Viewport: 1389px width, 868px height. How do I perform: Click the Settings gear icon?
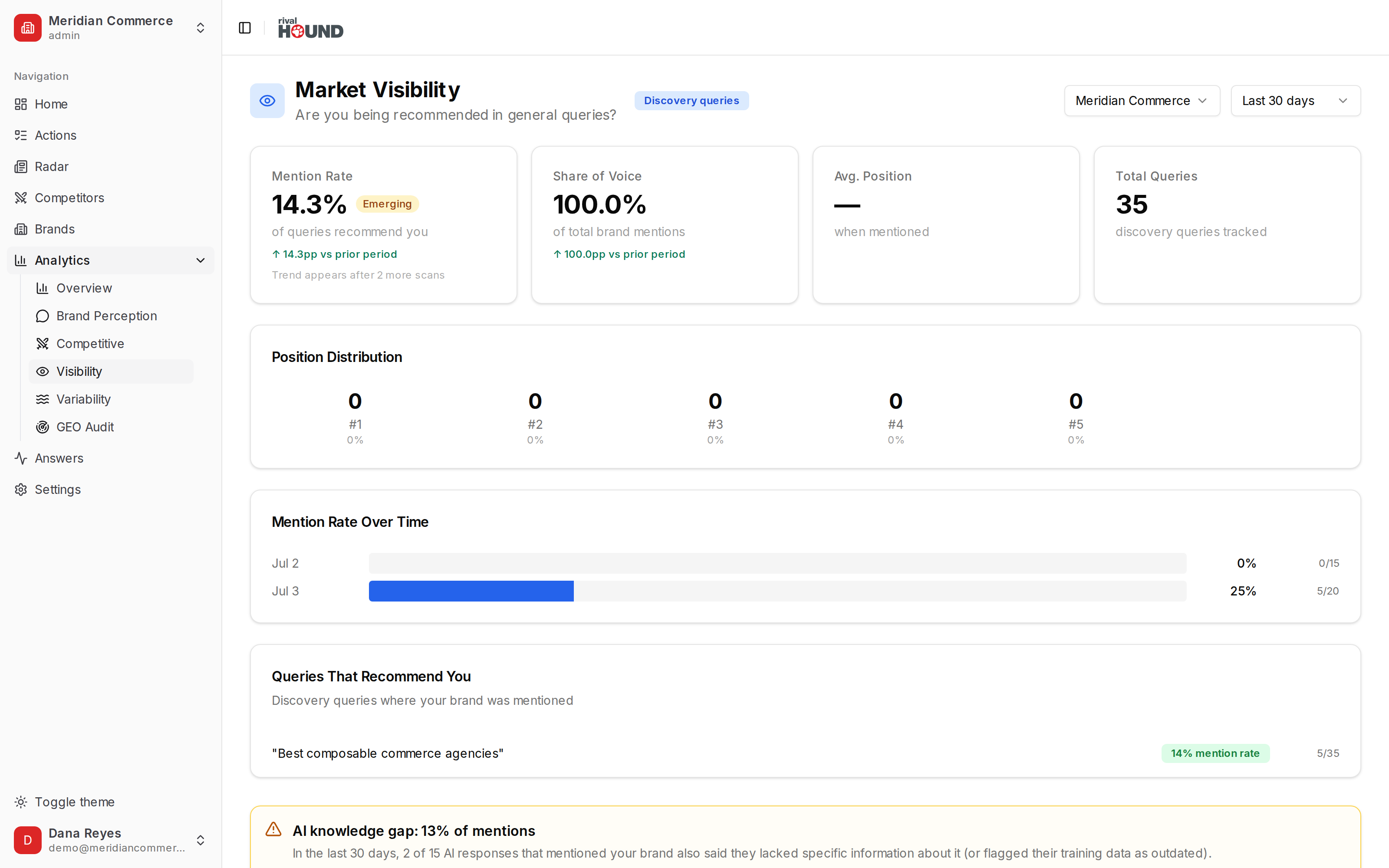click(x=21, y=490)
